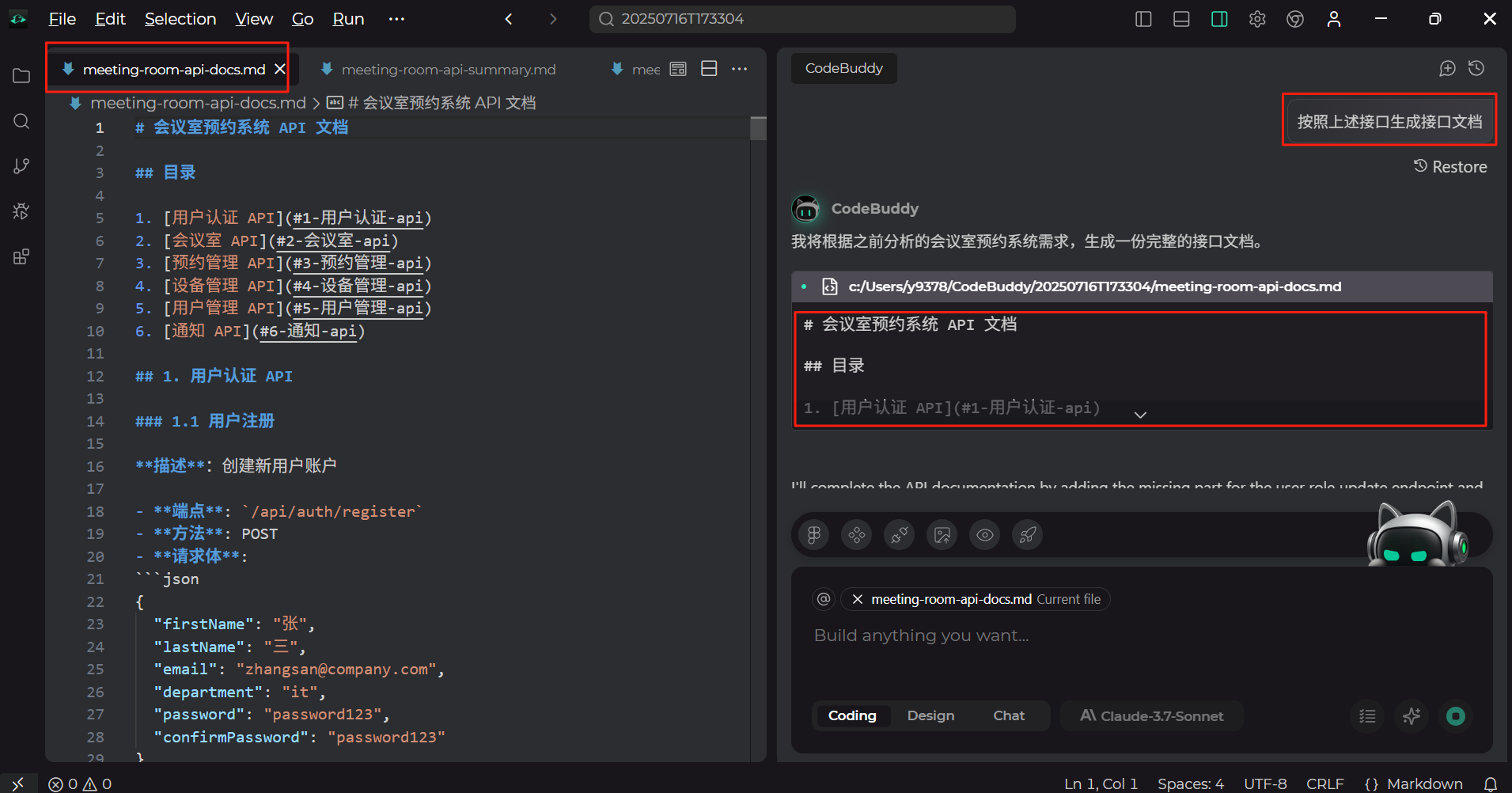This screenshot has width=1512, height=793.
Task: Open the generated meeting-room-api-docs.md file link
Action: (1094, 286)
